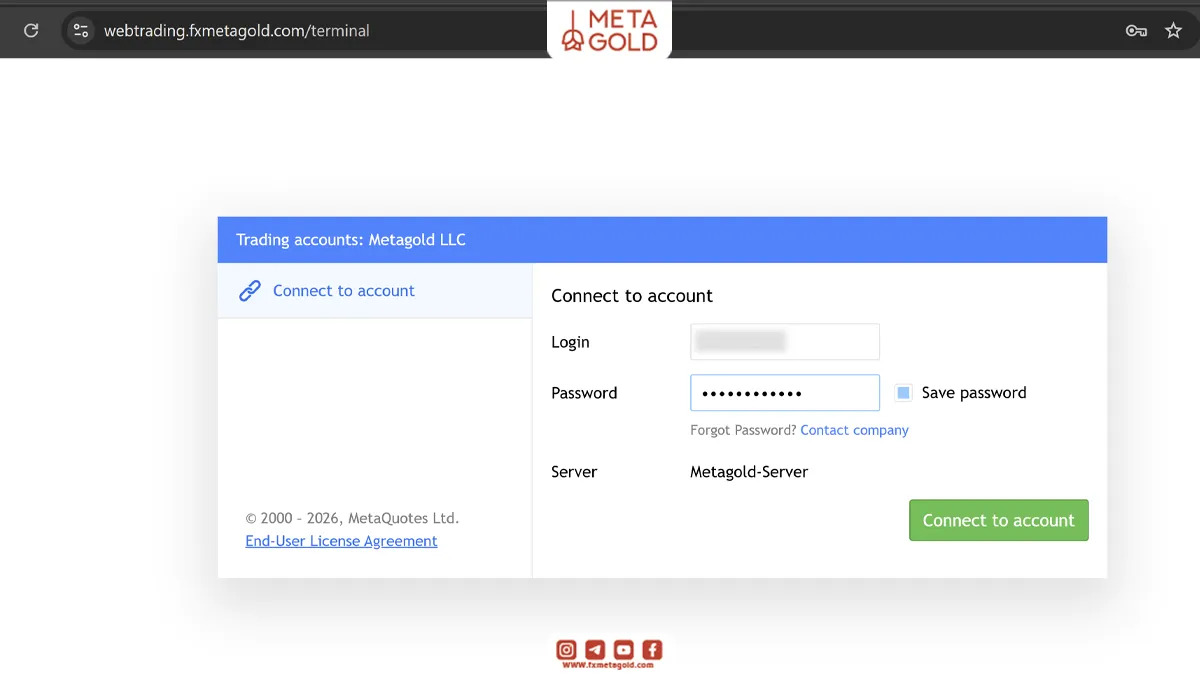Open the Contact company link
The image size is (1200, 675).
click(x=855, y=430)
